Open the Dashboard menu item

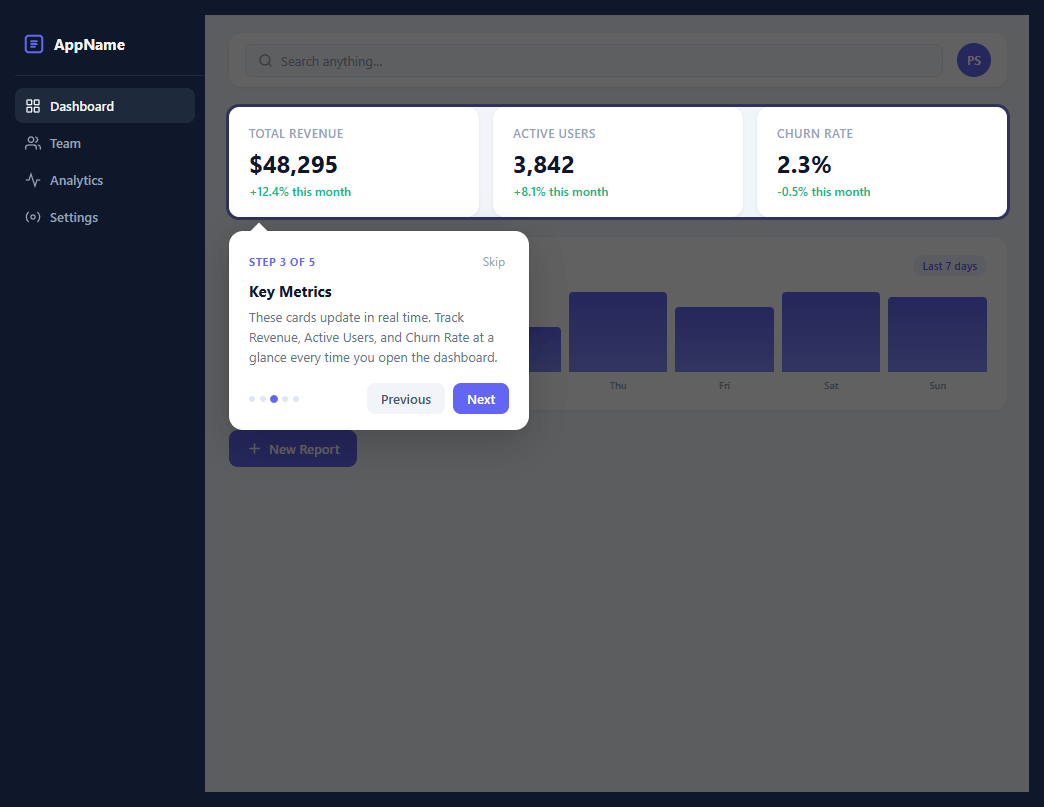105,106
